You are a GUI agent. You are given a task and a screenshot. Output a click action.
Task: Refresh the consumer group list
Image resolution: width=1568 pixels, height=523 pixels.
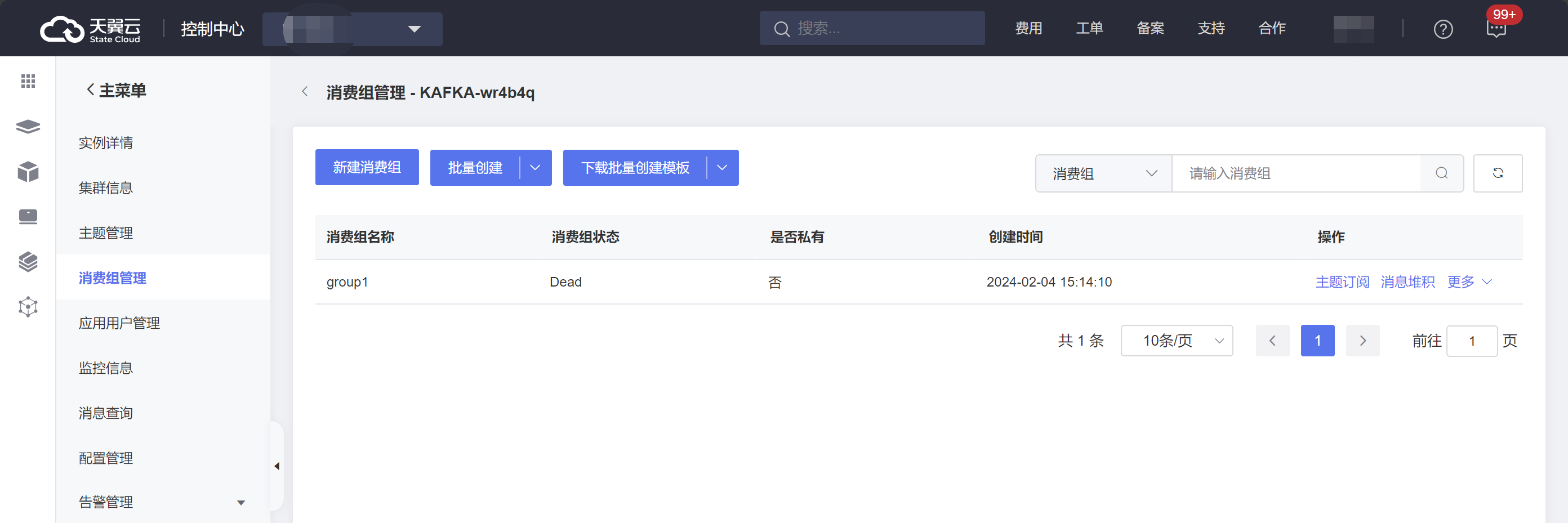1498,173
